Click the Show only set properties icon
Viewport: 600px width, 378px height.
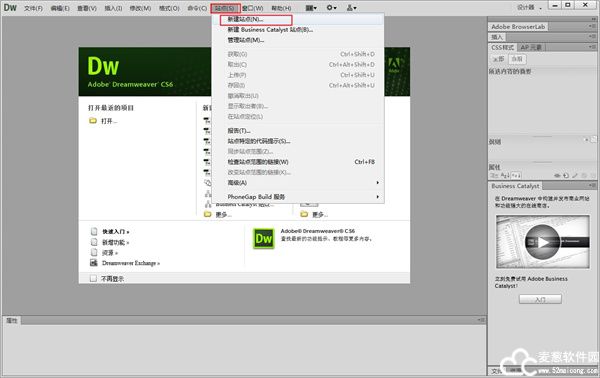coord(516,176)
